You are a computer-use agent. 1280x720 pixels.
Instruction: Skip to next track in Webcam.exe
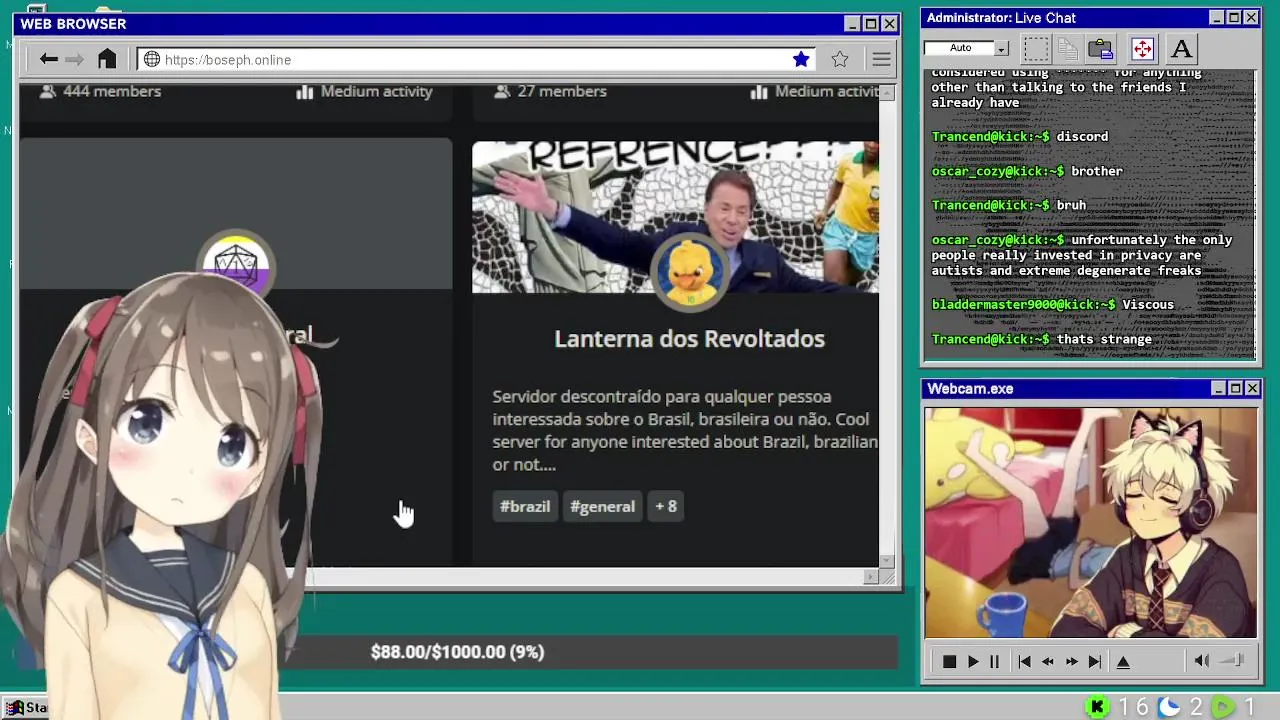[x=1095, y=661]
